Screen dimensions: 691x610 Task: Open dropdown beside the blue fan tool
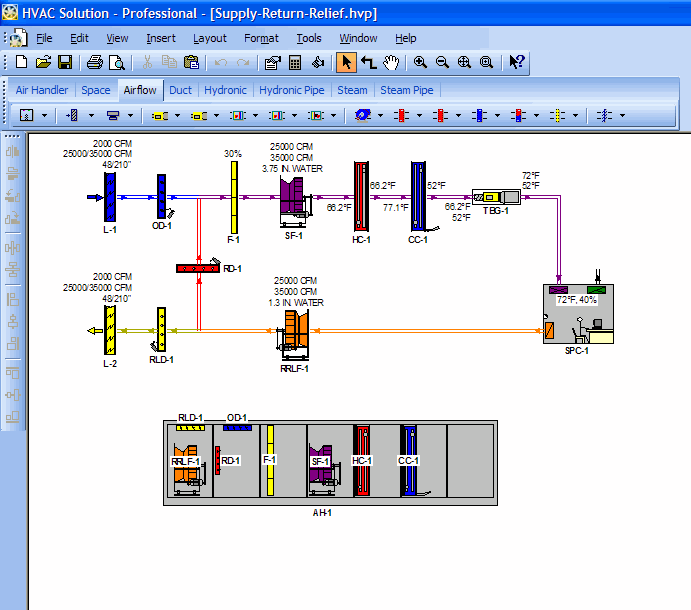380,115
